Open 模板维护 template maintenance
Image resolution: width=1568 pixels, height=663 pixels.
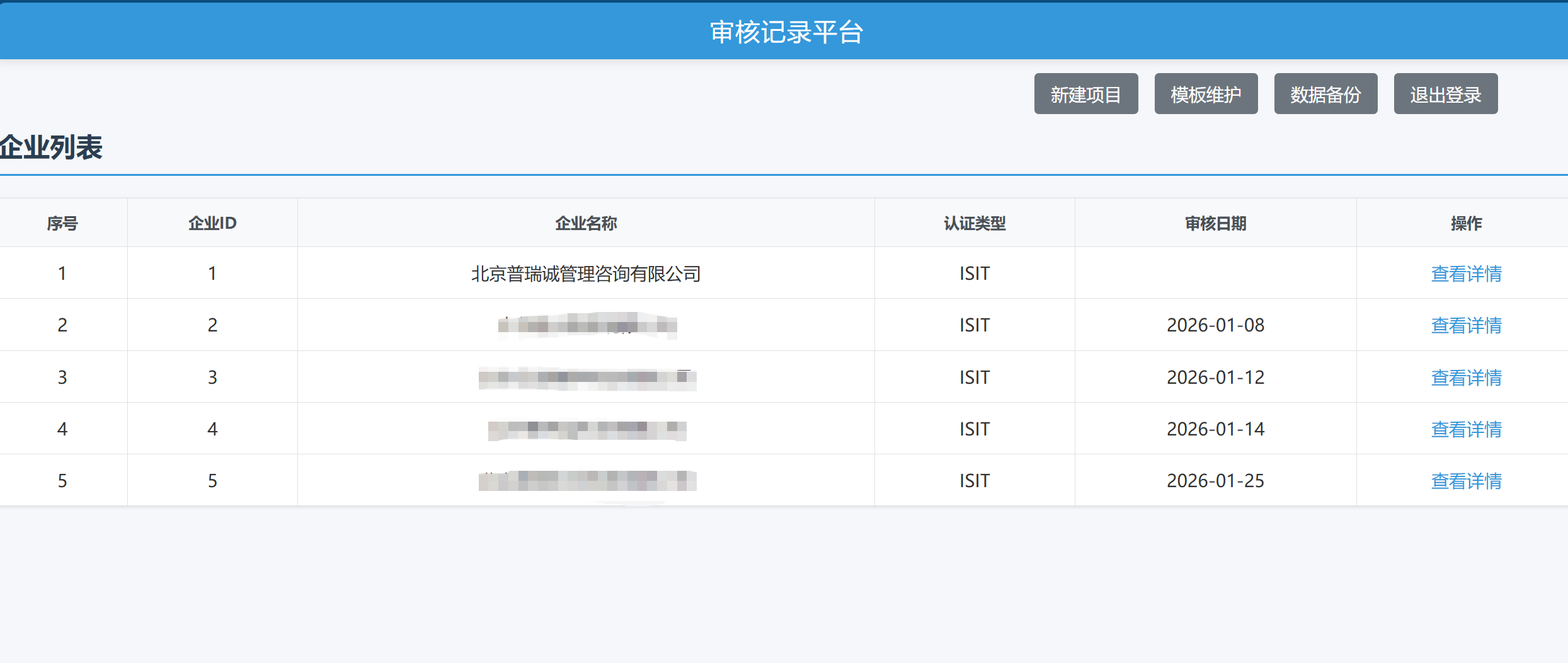(x=1205, y=93)
